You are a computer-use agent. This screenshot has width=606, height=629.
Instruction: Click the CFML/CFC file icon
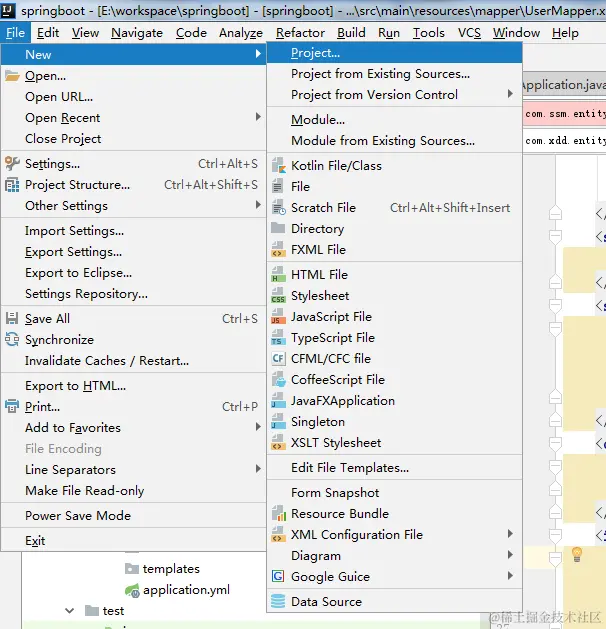278,358
